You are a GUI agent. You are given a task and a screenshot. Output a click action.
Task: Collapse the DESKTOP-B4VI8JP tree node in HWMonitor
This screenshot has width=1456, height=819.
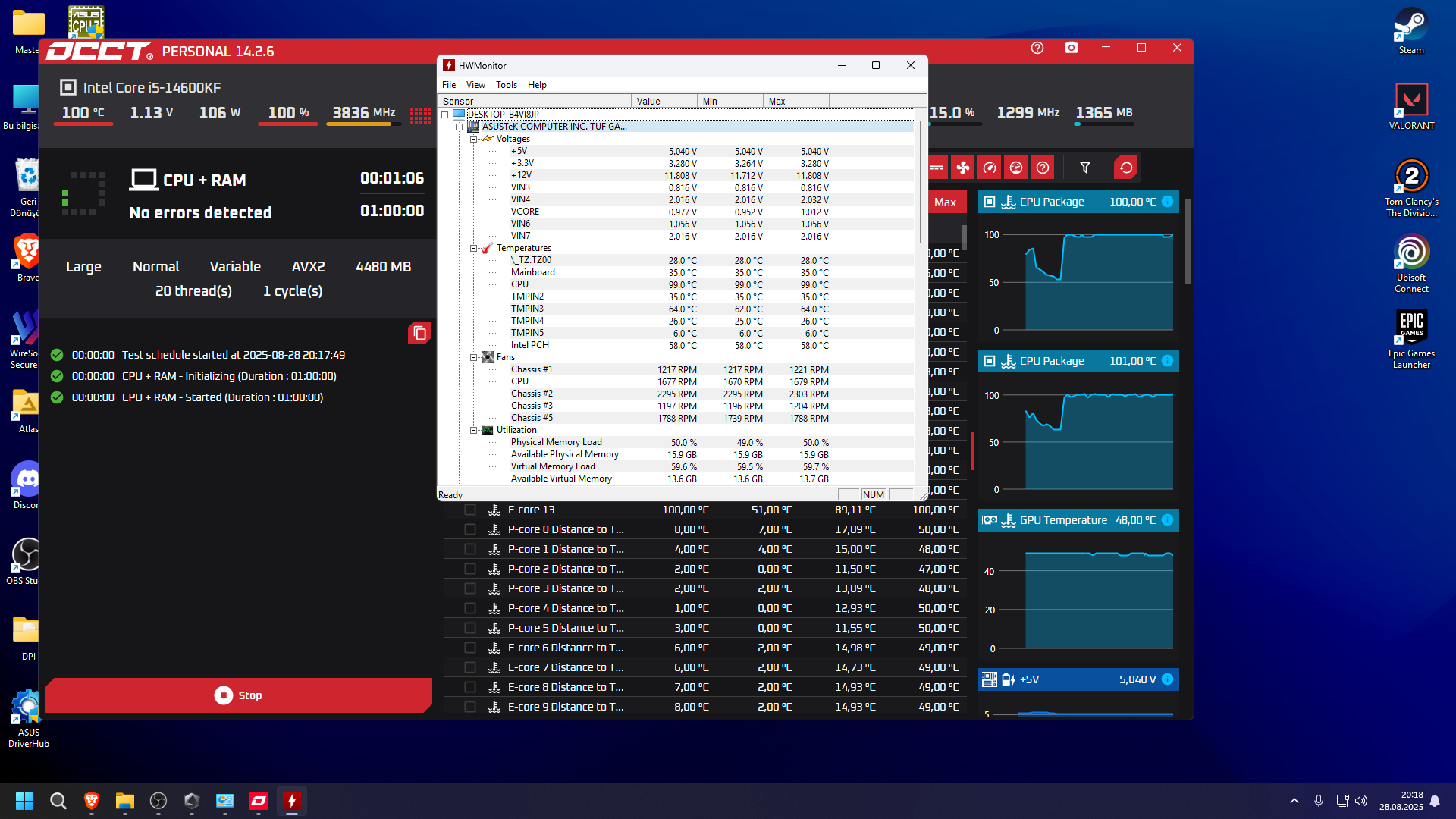click(x=445, y=115)
